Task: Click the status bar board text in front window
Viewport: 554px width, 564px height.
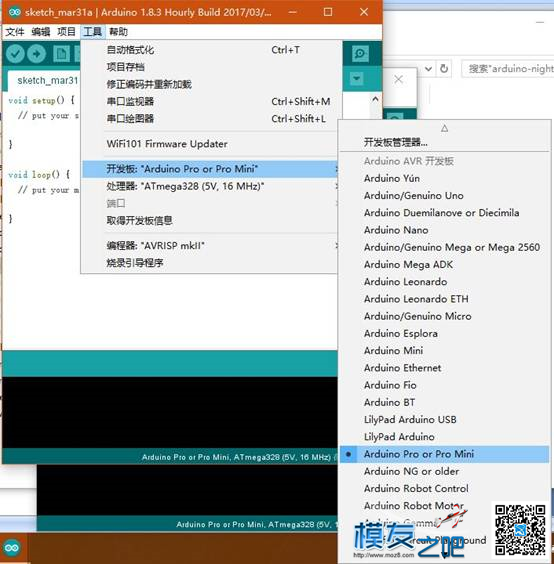Action: (236, 457)
